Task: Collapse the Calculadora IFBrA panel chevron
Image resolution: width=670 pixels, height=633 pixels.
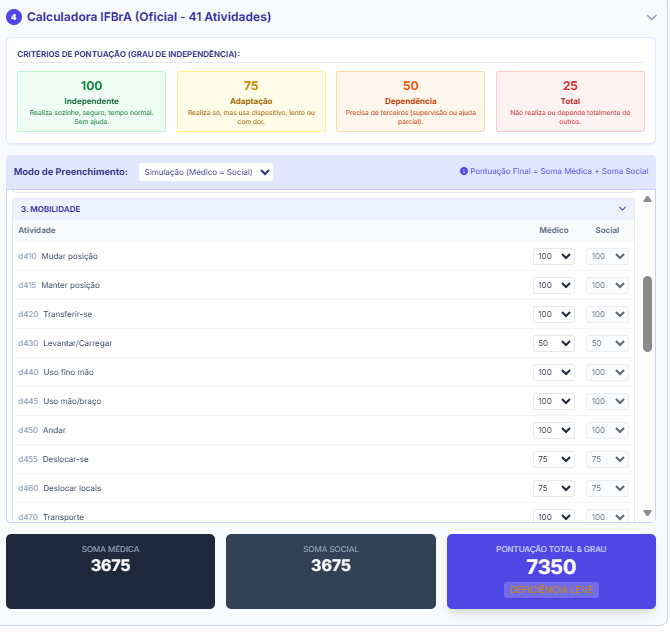Action: 651,17
